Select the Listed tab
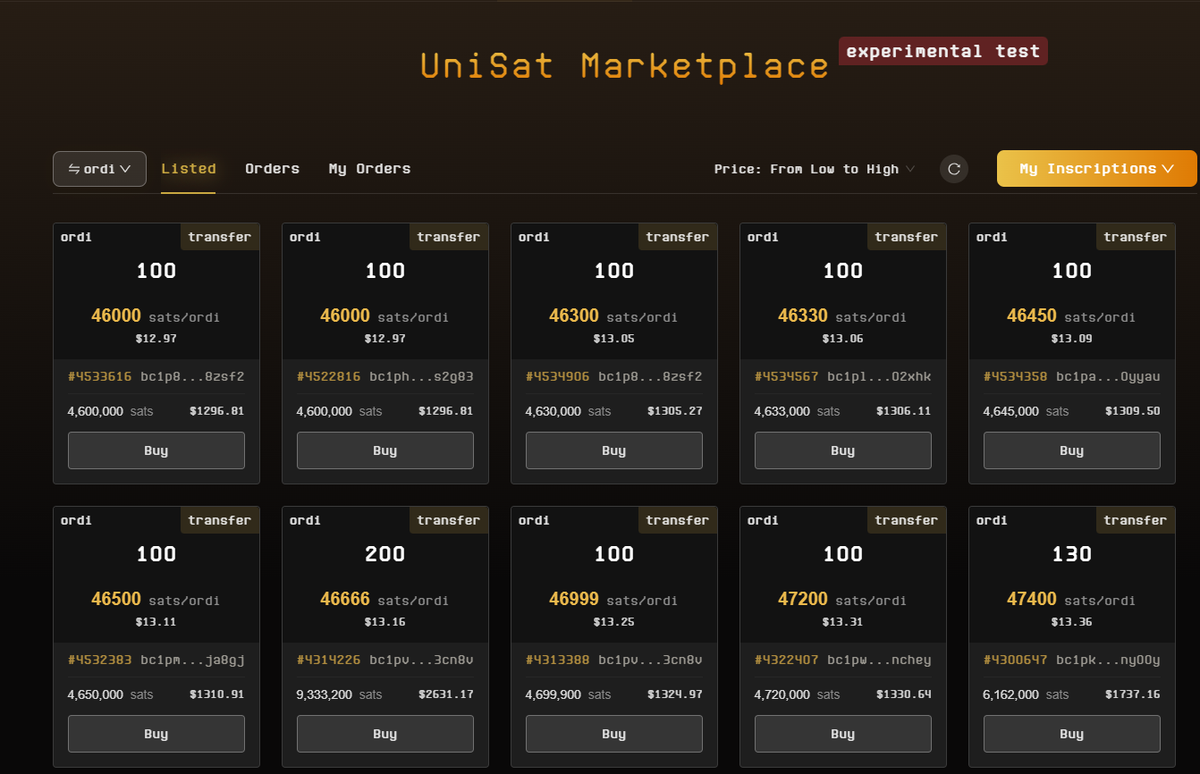This screenshot has width=1200, height=774. click(188, 168)
